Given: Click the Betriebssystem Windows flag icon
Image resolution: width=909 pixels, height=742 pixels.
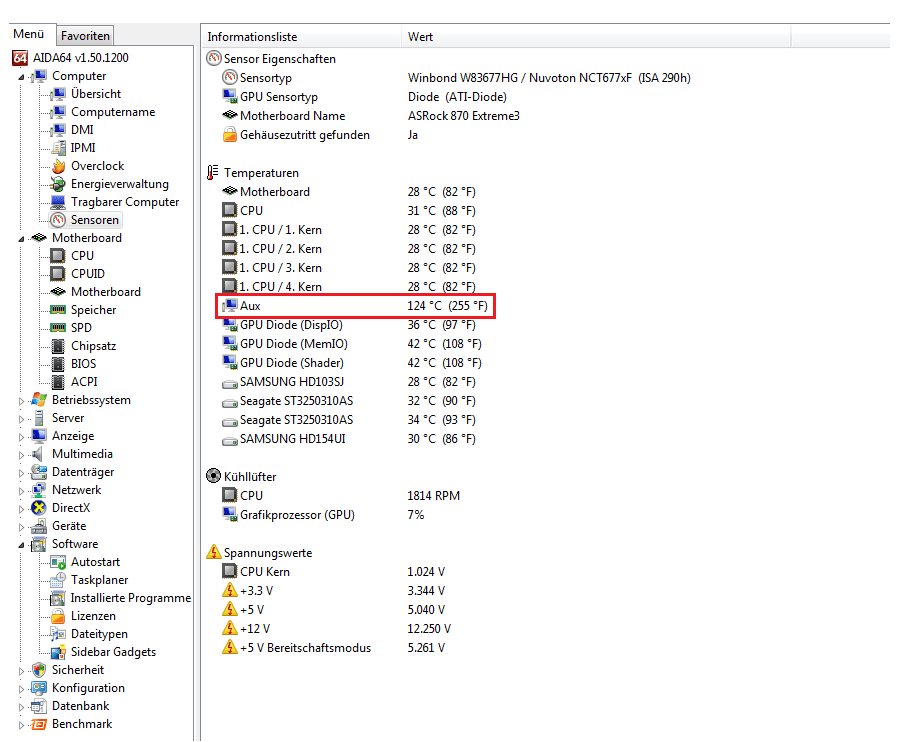Looking at the screenshot, I should point(39,400).
